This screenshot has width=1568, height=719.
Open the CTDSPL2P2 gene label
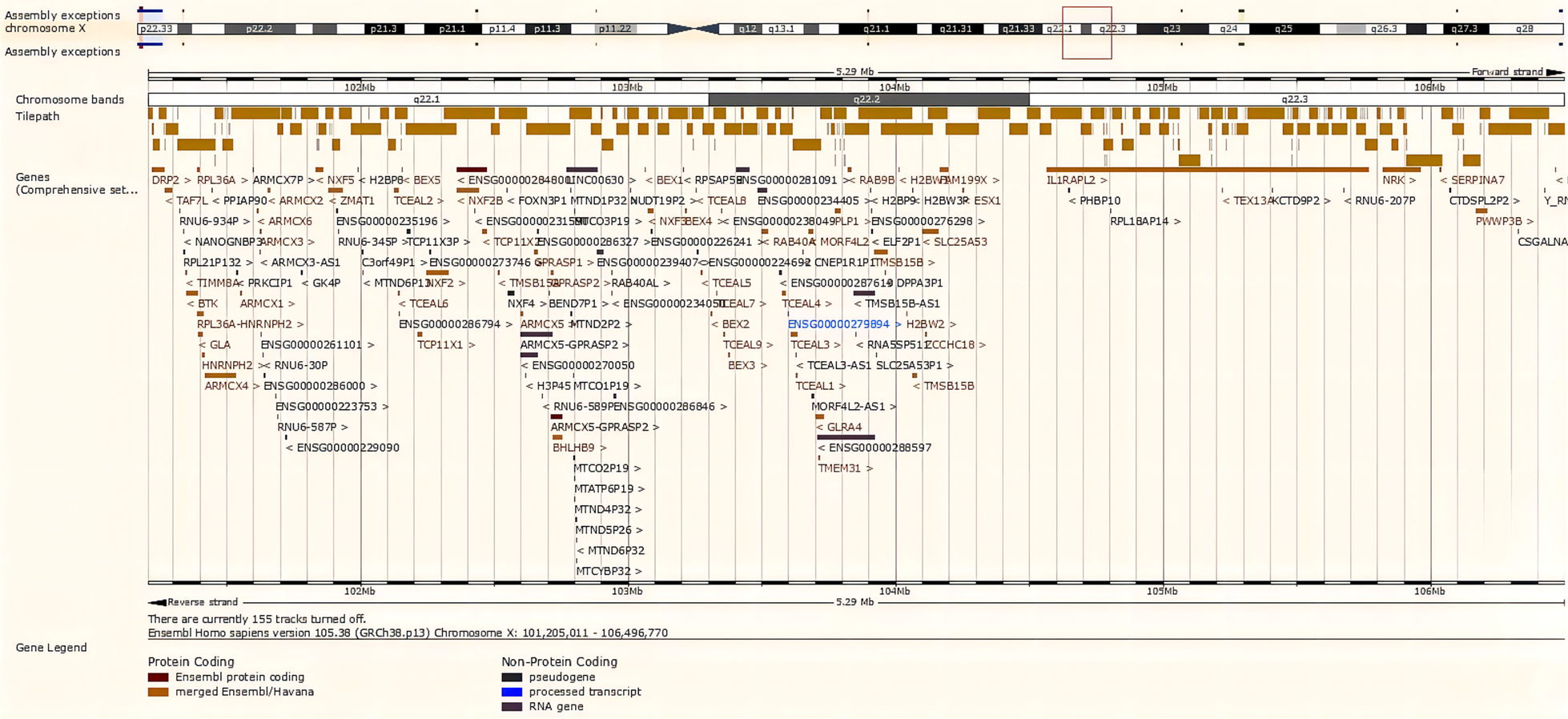point(1485,201)
